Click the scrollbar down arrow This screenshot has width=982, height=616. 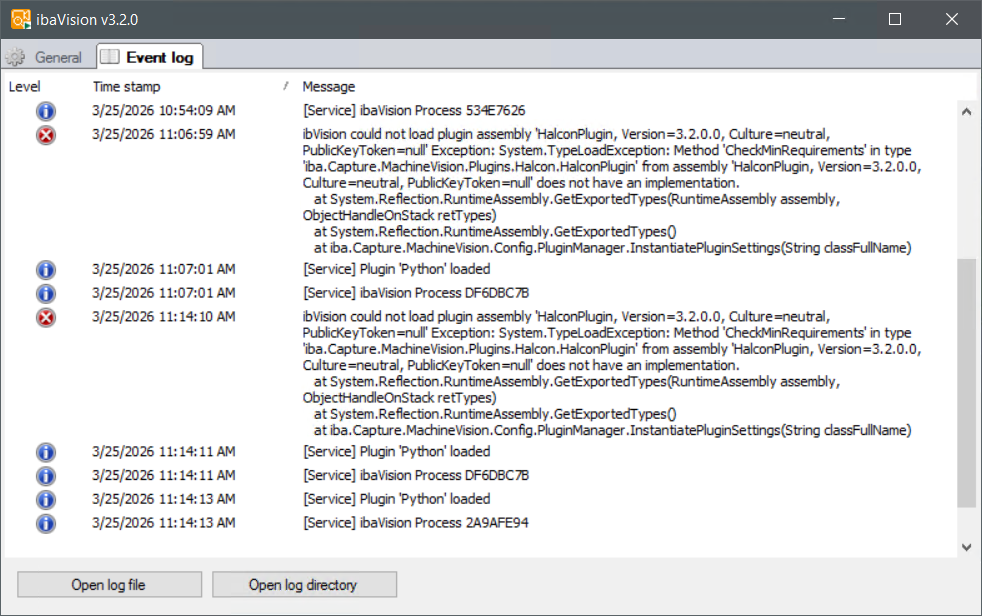[966, 547]
